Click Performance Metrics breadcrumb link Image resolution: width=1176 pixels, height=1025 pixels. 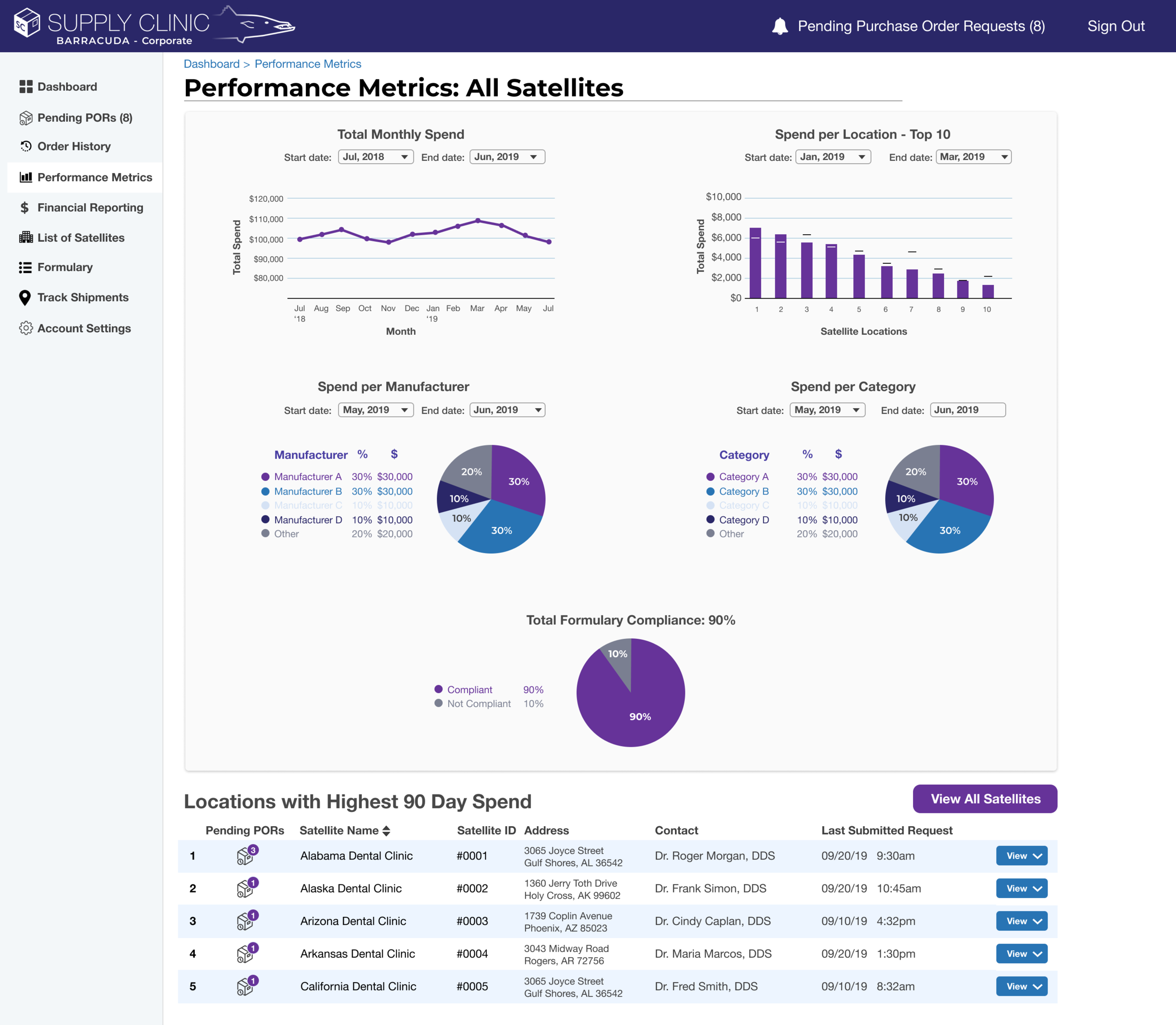pos(308,64)
